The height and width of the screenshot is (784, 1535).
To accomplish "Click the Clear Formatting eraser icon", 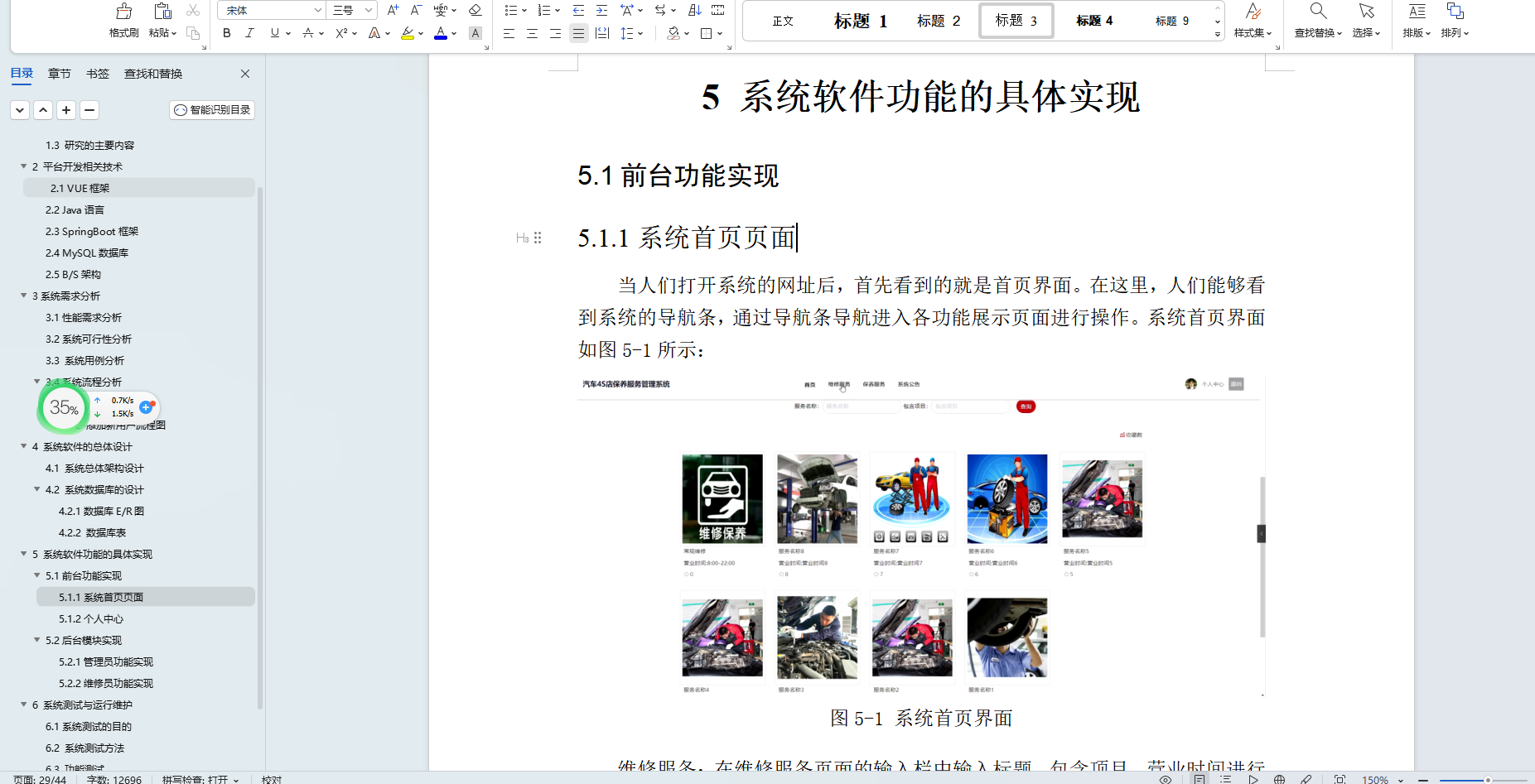I will point(475,10).
